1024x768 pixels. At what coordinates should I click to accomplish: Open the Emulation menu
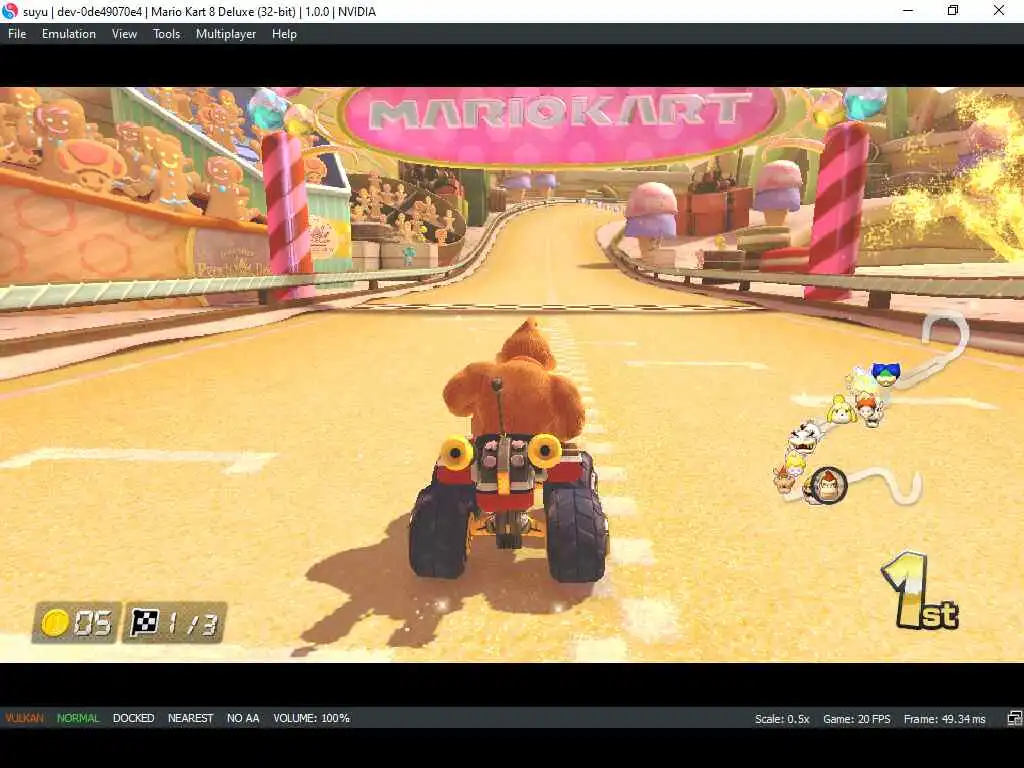(x=69, y=34)
